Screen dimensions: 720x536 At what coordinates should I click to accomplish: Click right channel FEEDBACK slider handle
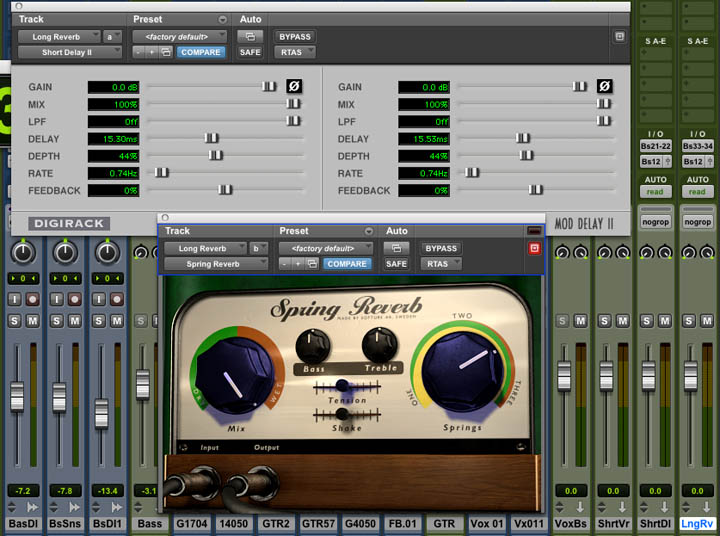point(535,189)
